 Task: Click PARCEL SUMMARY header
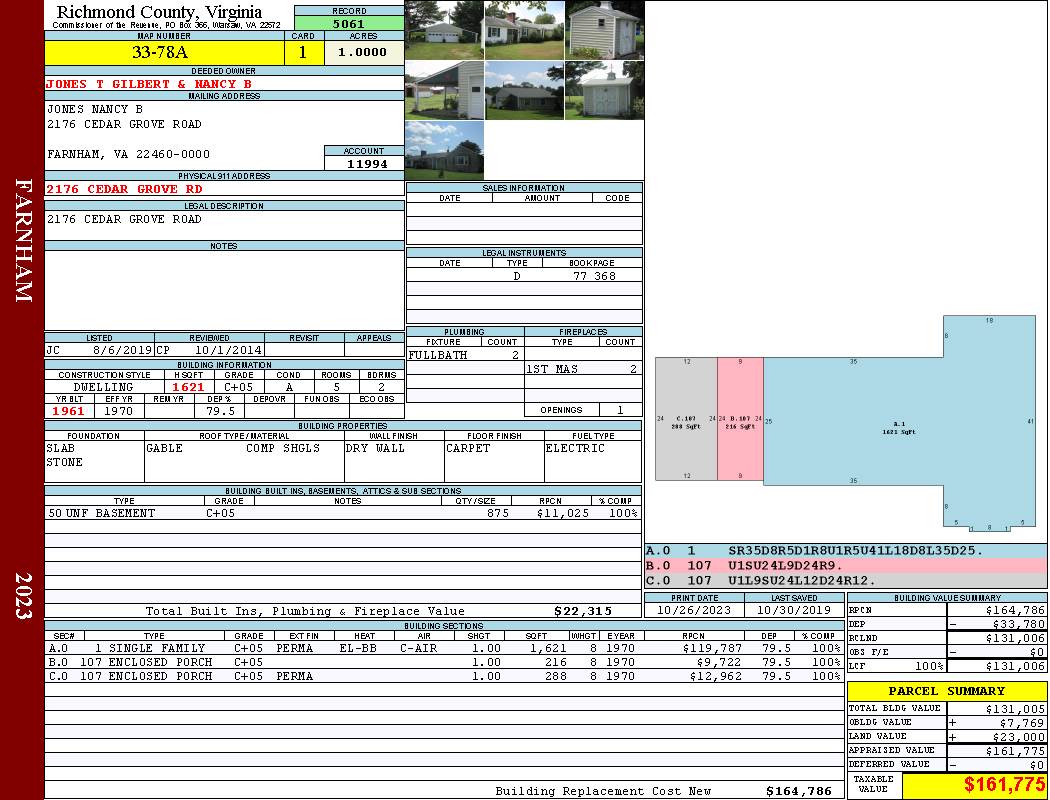point(946,691)
